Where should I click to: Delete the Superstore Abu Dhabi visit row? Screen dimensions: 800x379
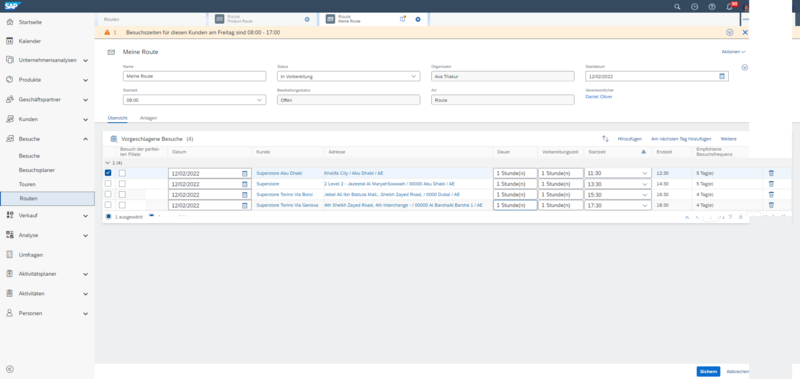771,173
